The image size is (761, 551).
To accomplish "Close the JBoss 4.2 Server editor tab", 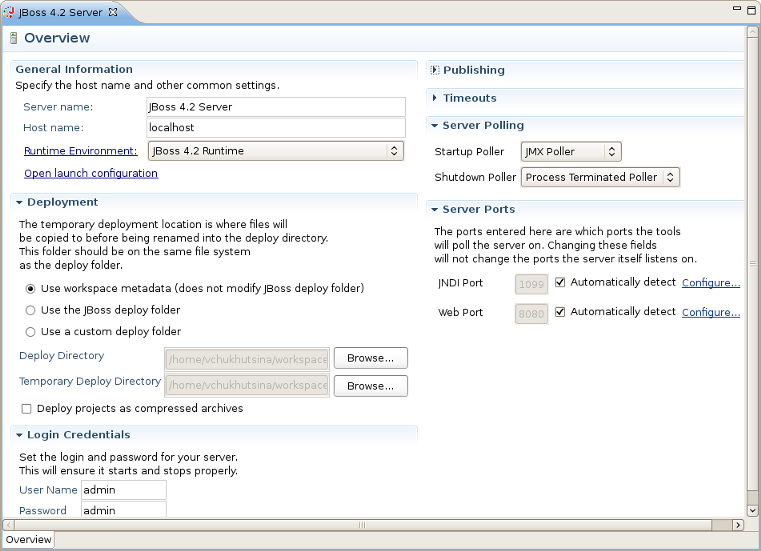I will click(112, 12).
